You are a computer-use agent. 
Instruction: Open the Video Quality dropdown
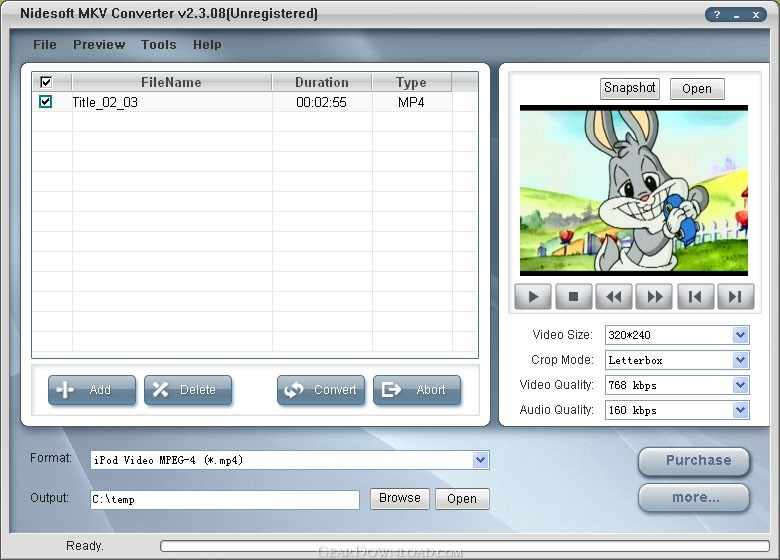[740, 384]
